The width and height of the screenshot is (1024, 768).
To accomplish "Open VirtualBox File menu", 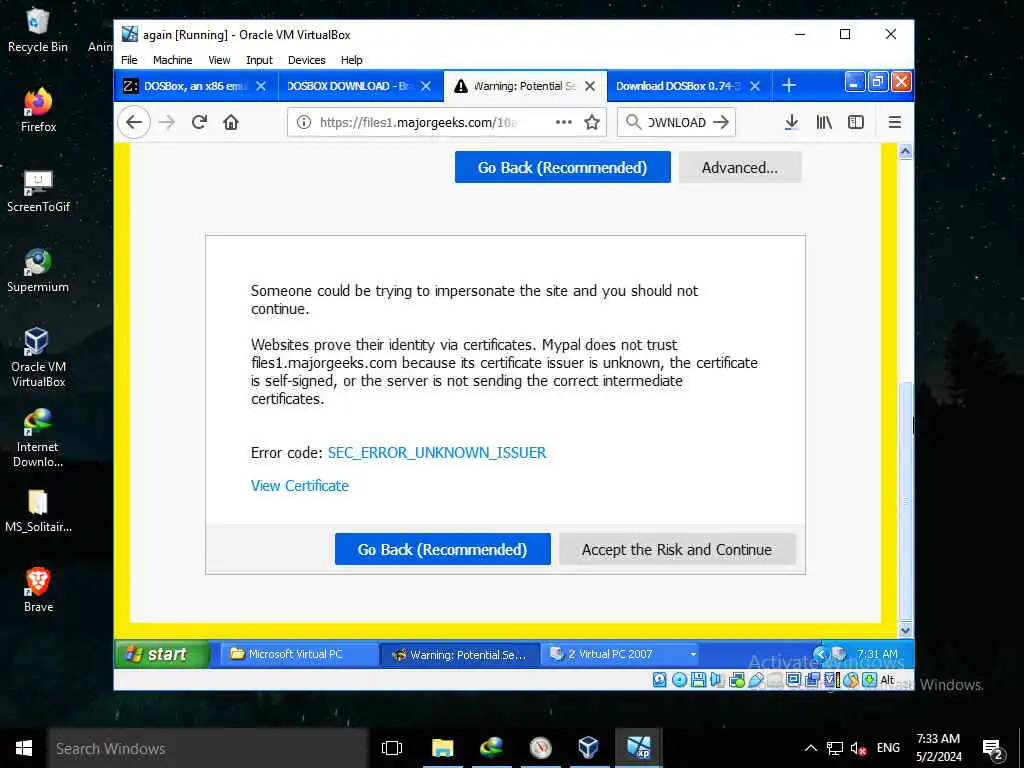I will coord(129,60).
